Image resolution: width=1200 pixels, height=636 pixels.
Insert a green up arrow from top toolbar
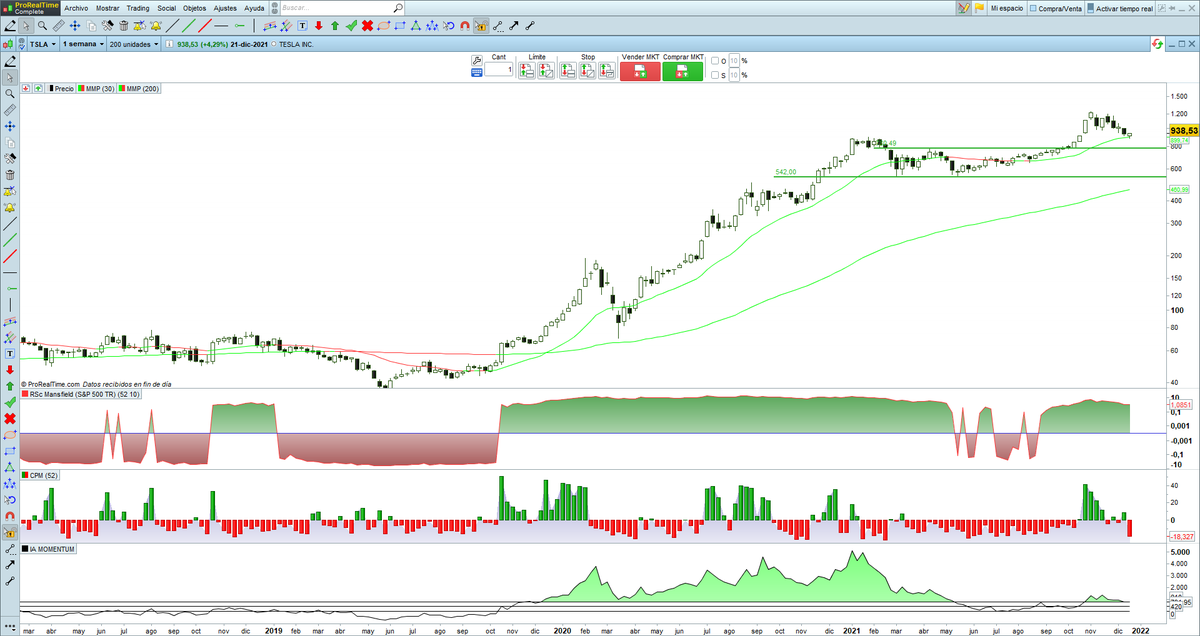pyautogui.click(x=335, y=25)
